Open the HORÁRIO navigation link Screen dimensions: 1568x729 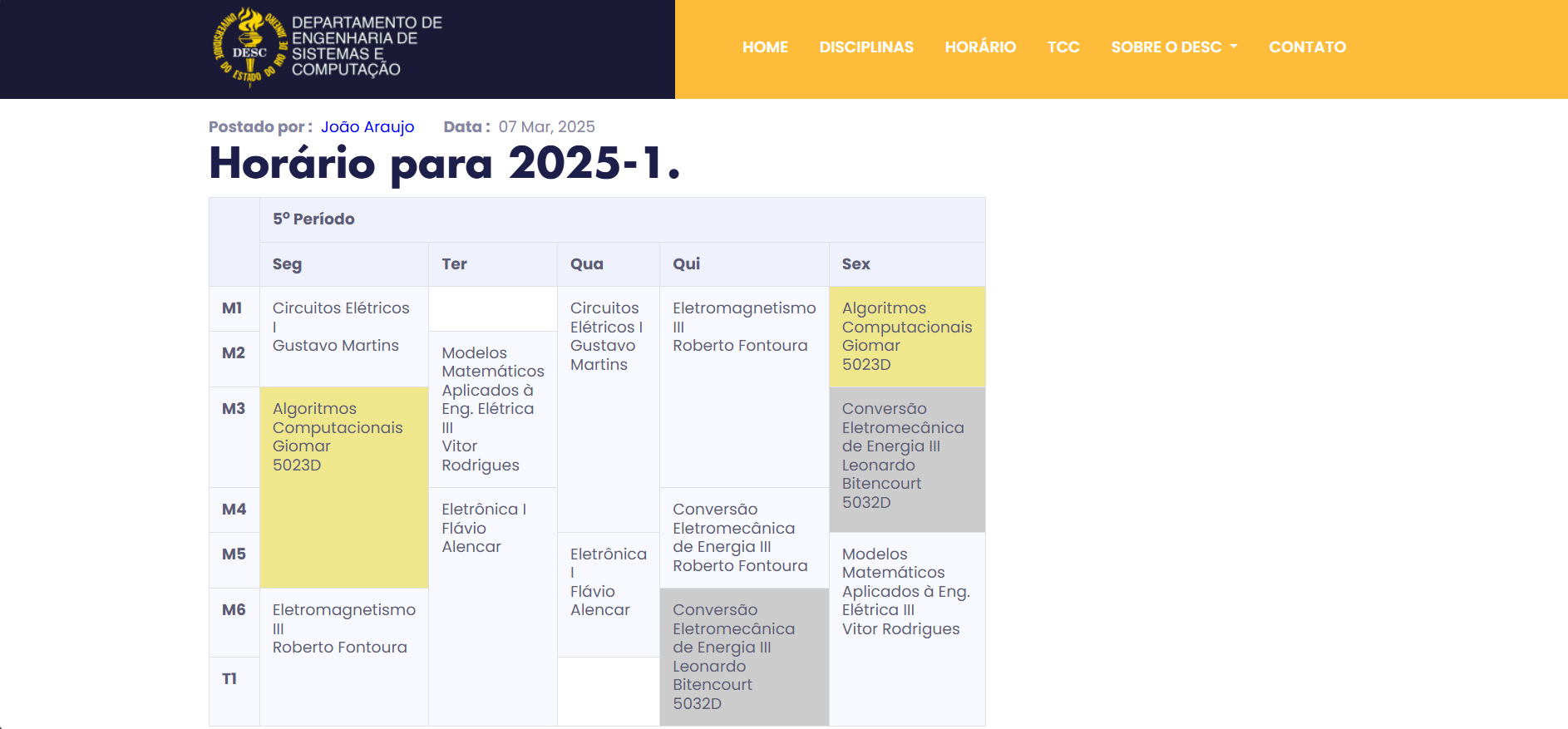click(980, 47)
